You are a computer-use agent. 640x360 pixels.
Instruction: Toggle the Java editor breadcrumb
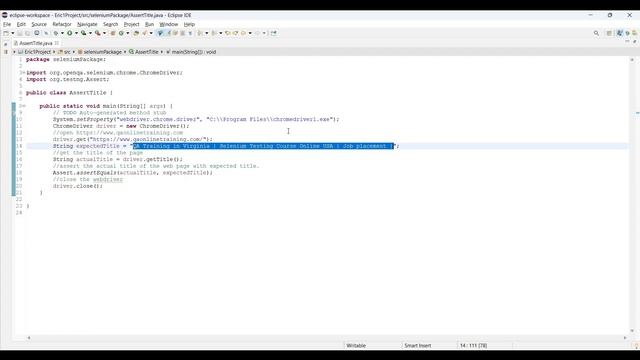[160, 33]
